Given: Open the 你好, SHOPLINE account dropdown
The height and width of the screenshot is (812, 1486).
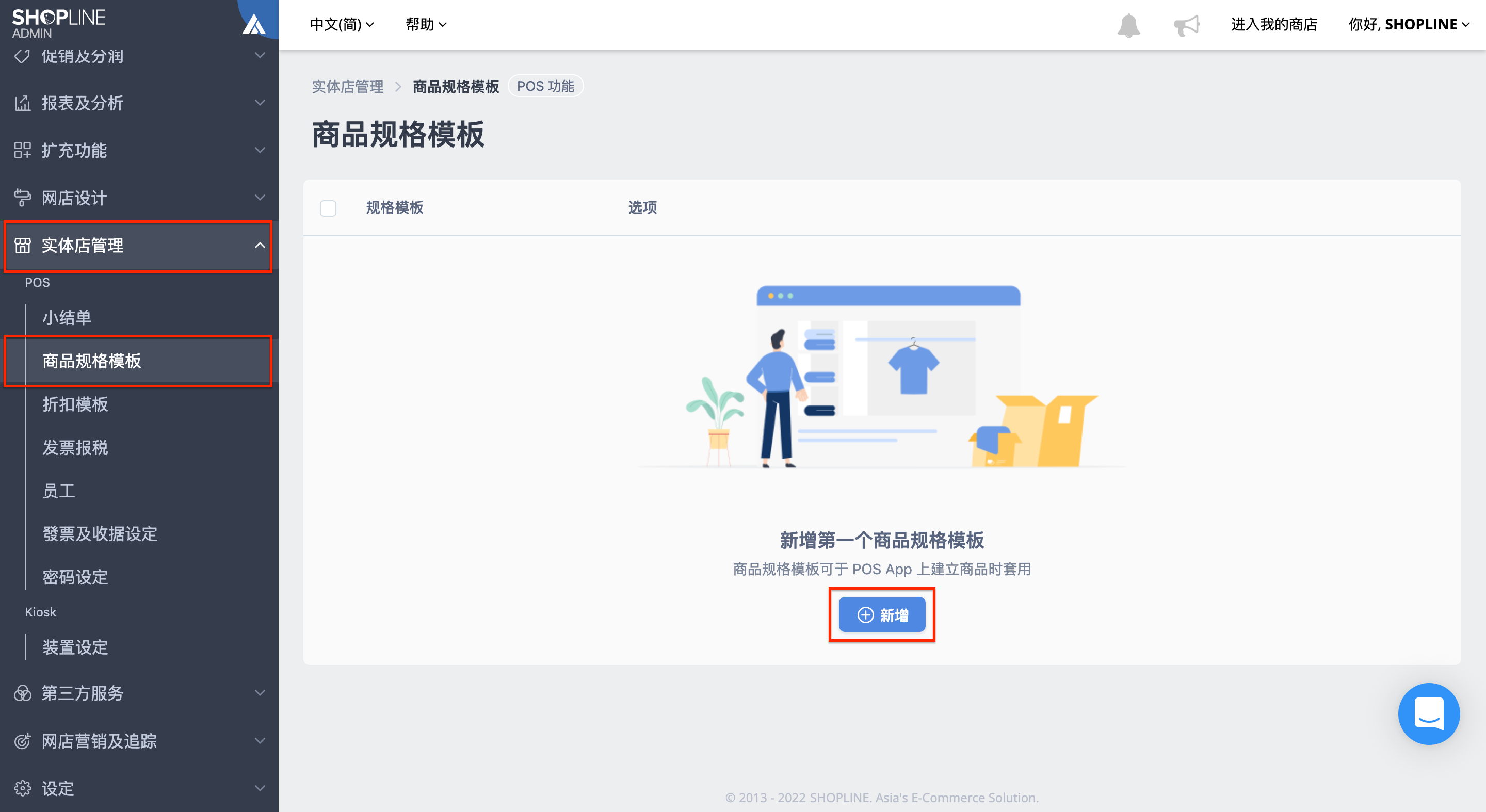Looking at the screenshot, I should (x=1408, y=24).
